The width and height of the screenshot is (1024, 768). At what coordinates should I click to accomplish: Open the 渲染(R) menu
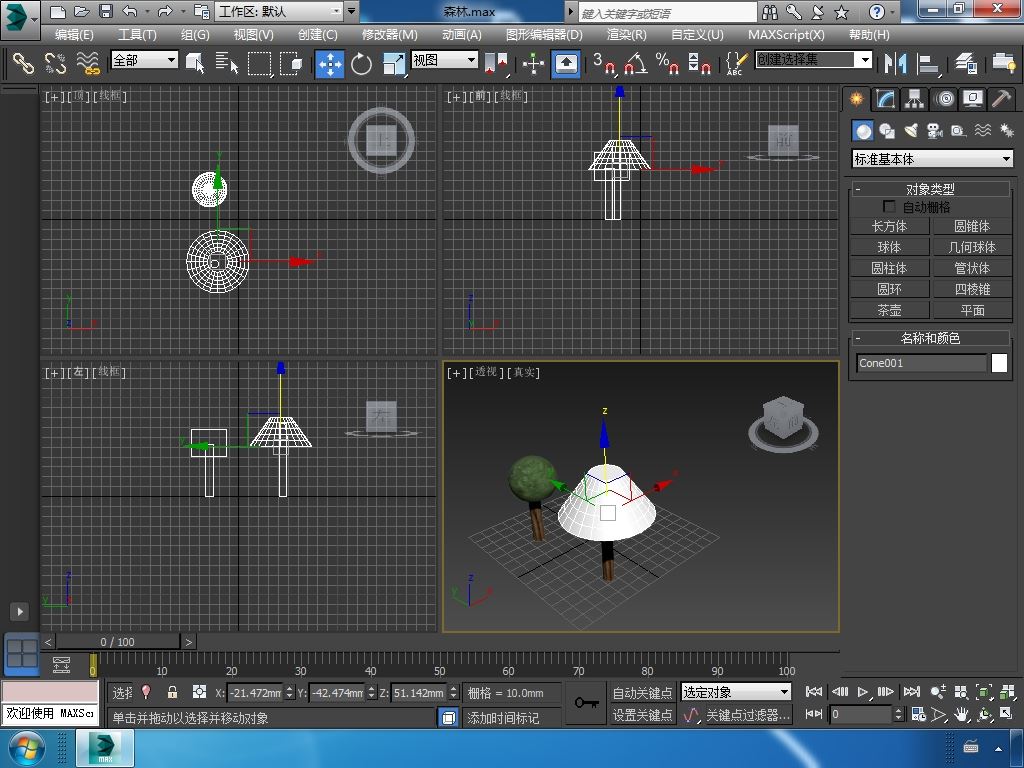pos(626,34)
